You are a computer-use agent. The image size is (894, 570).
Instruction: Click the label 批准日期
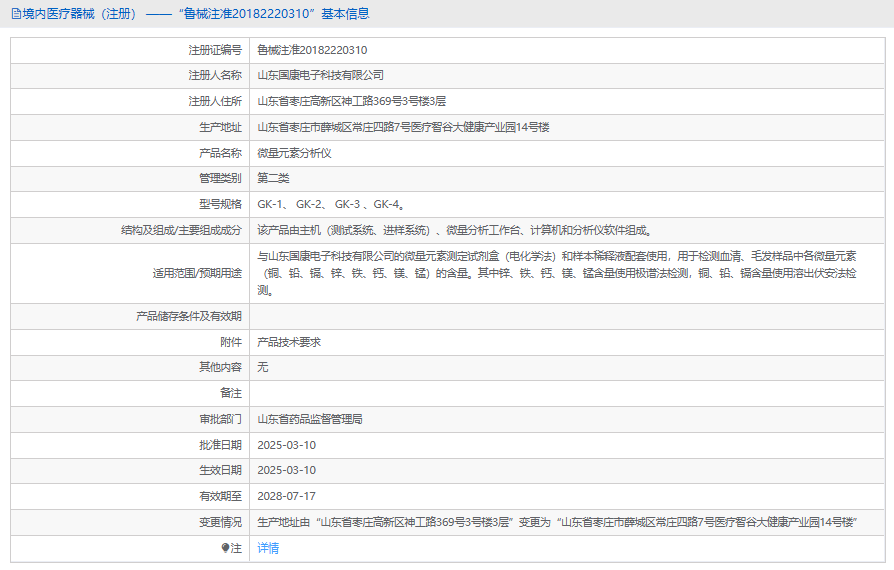point(220,445)
